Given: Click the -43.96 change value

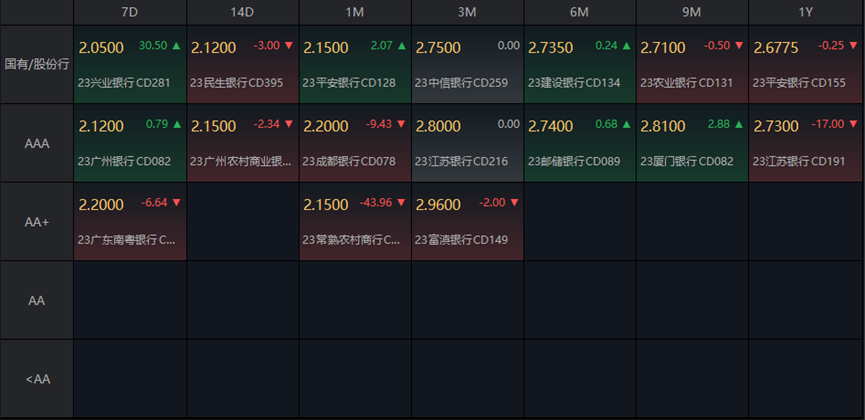Looking at the screenshot, I should 376,203.
